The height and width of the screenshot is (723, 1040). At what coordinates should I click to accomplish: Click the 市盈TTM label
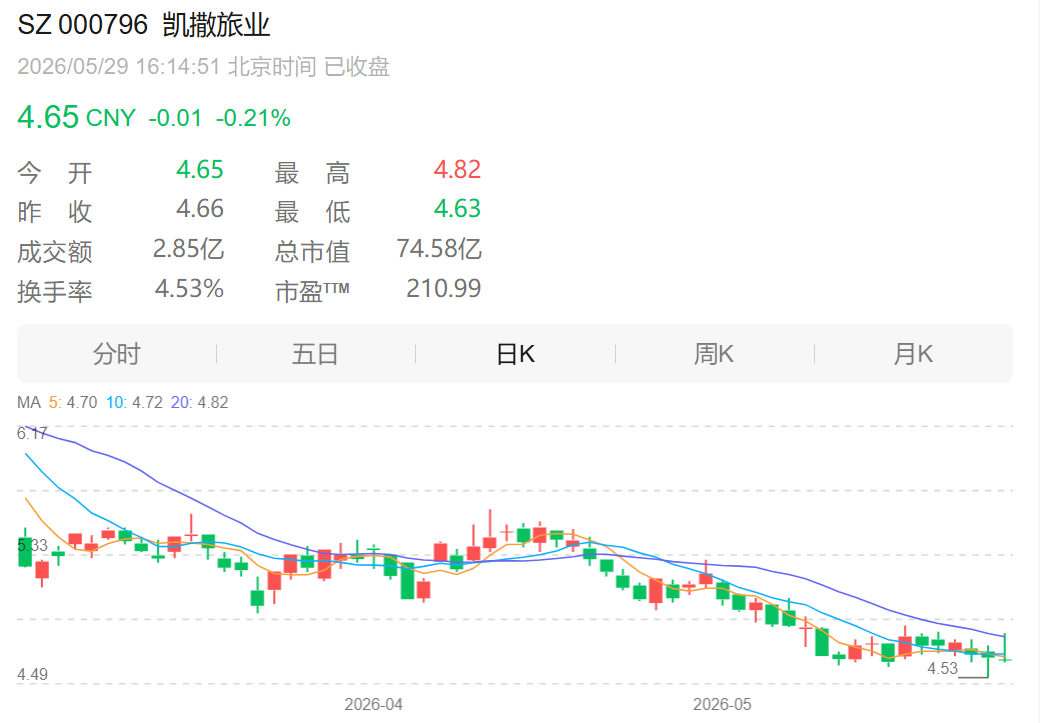click(x=312, y=291)
